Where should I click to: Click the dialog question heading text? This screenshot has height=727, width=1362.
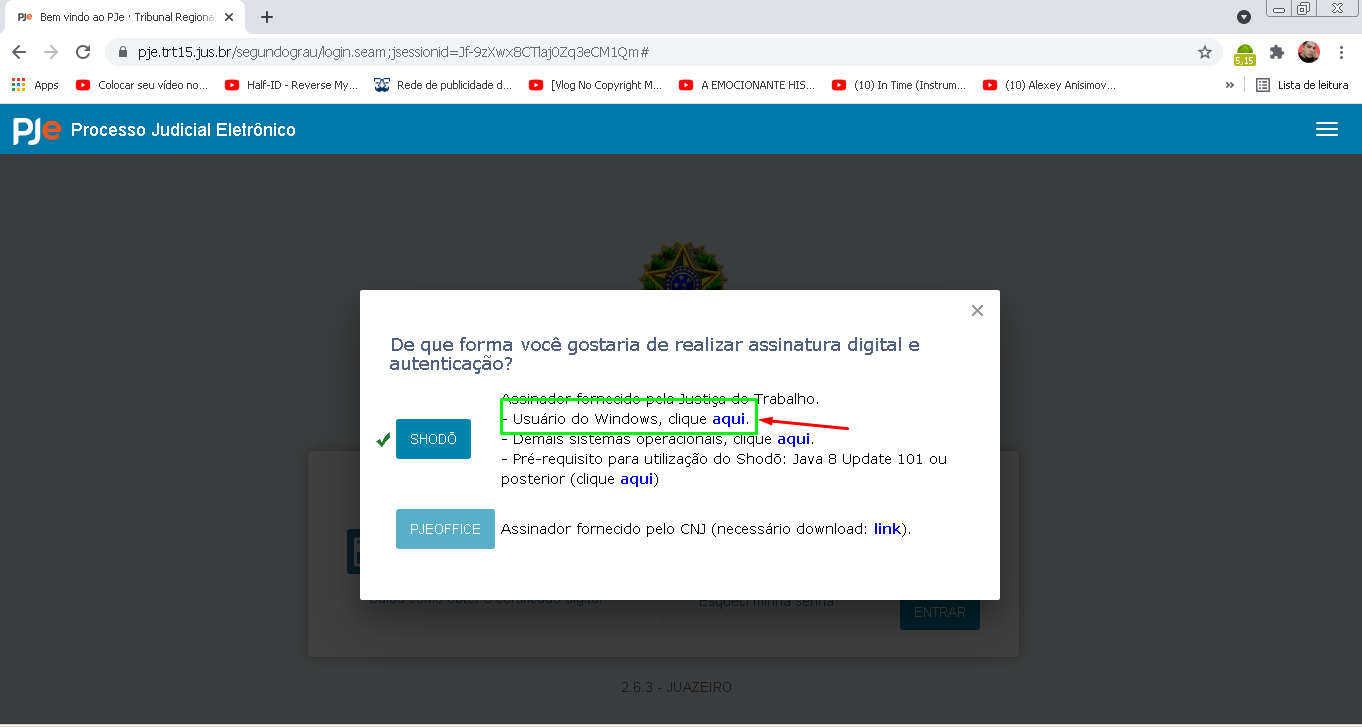[x=655, y=355]
